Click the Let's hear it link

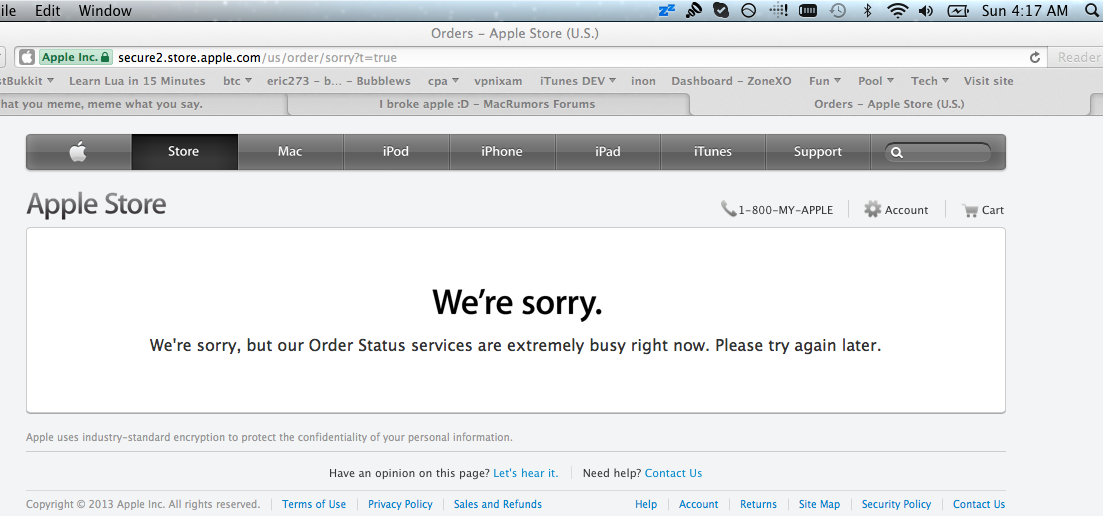pyautogui.click(x=525, y=473)
